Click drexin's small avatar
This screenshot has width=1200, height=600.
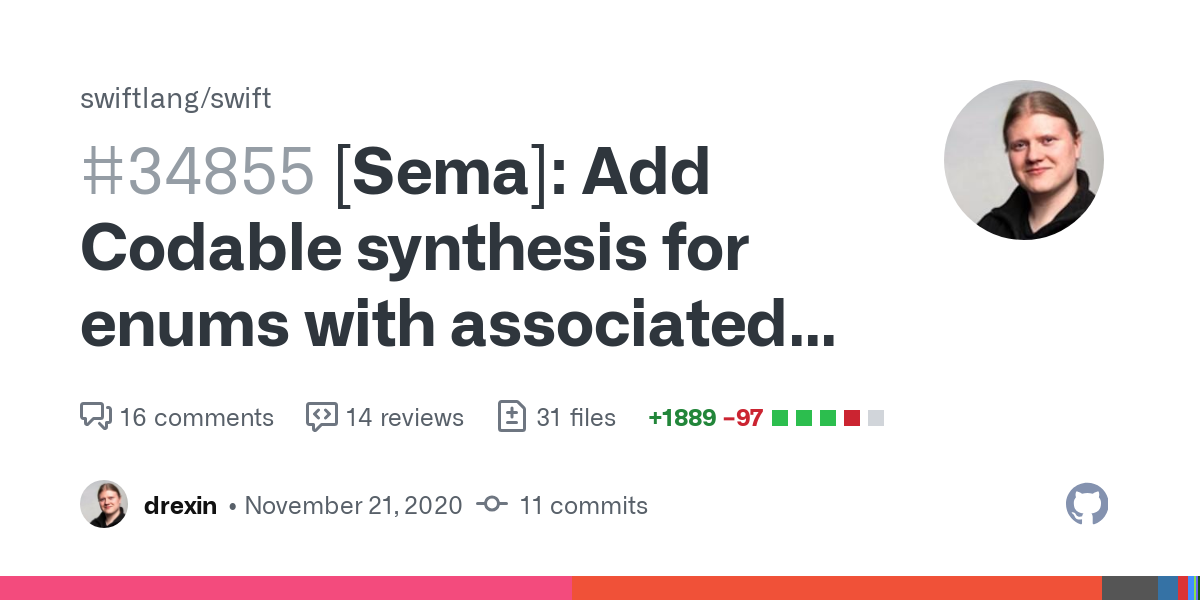tap(104, 504)
